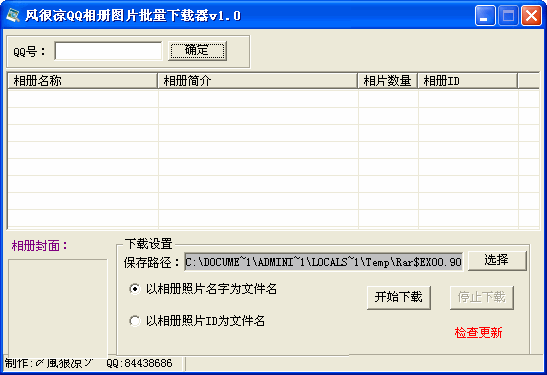Click the QQ号 input field
This screenshot has width=547, height=375.
tap(108, 51)
